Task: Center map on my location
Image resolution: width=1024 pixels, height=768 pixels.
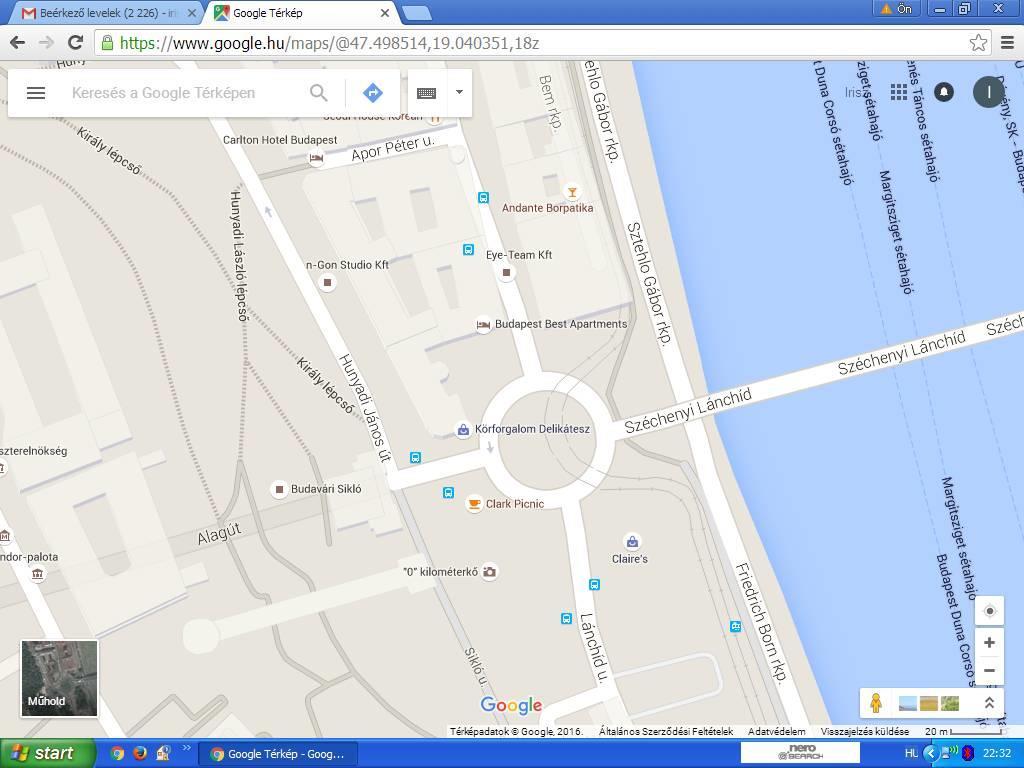Action: tap(989, 611)
